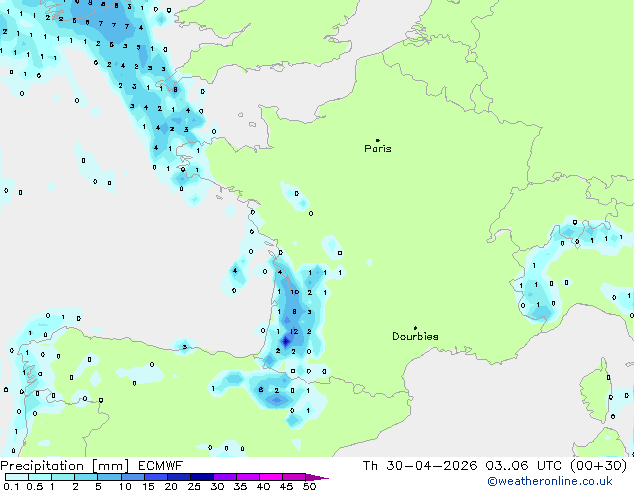The image size is (634, 490).
Task: Click the legend scale label 0.1
Action: click(x=11, y=486)
